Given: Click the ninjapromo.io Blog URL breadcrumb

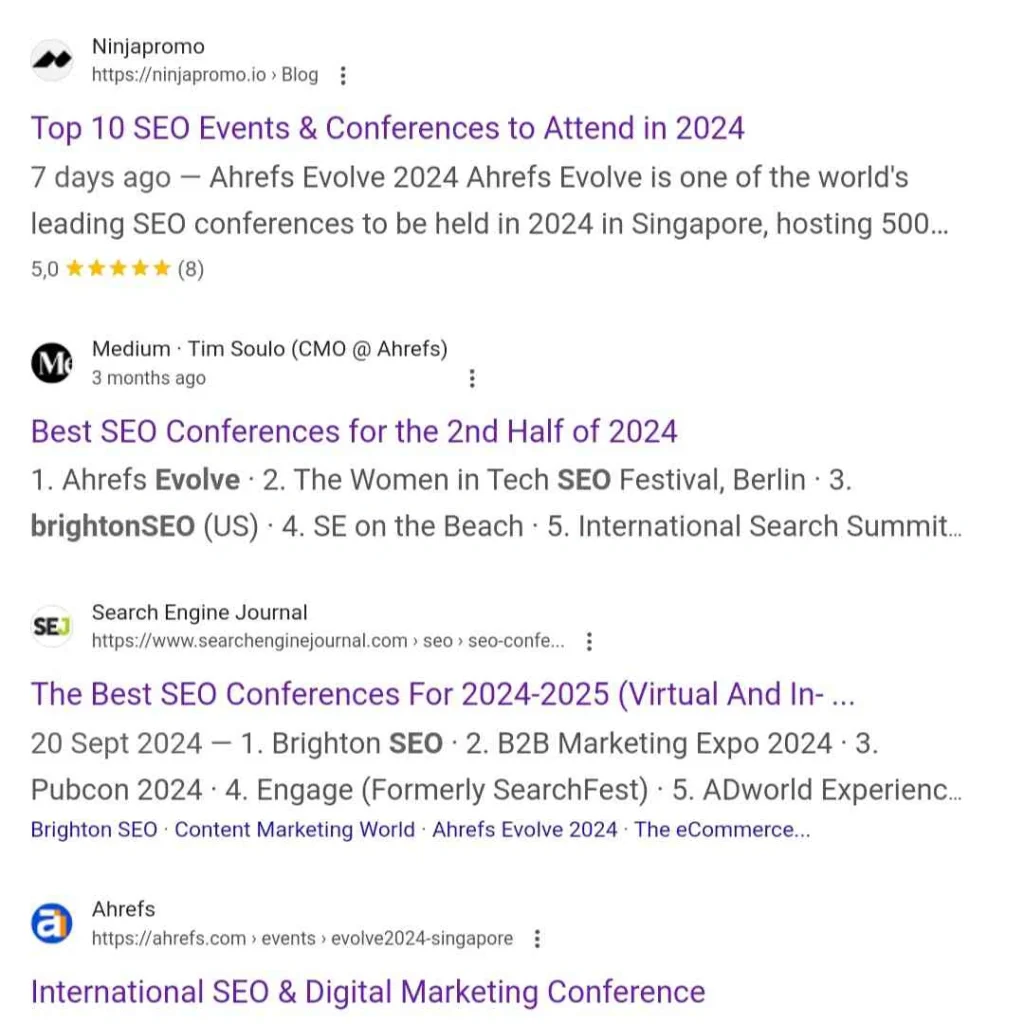Looking at the screenshot, I should [204, 75].
